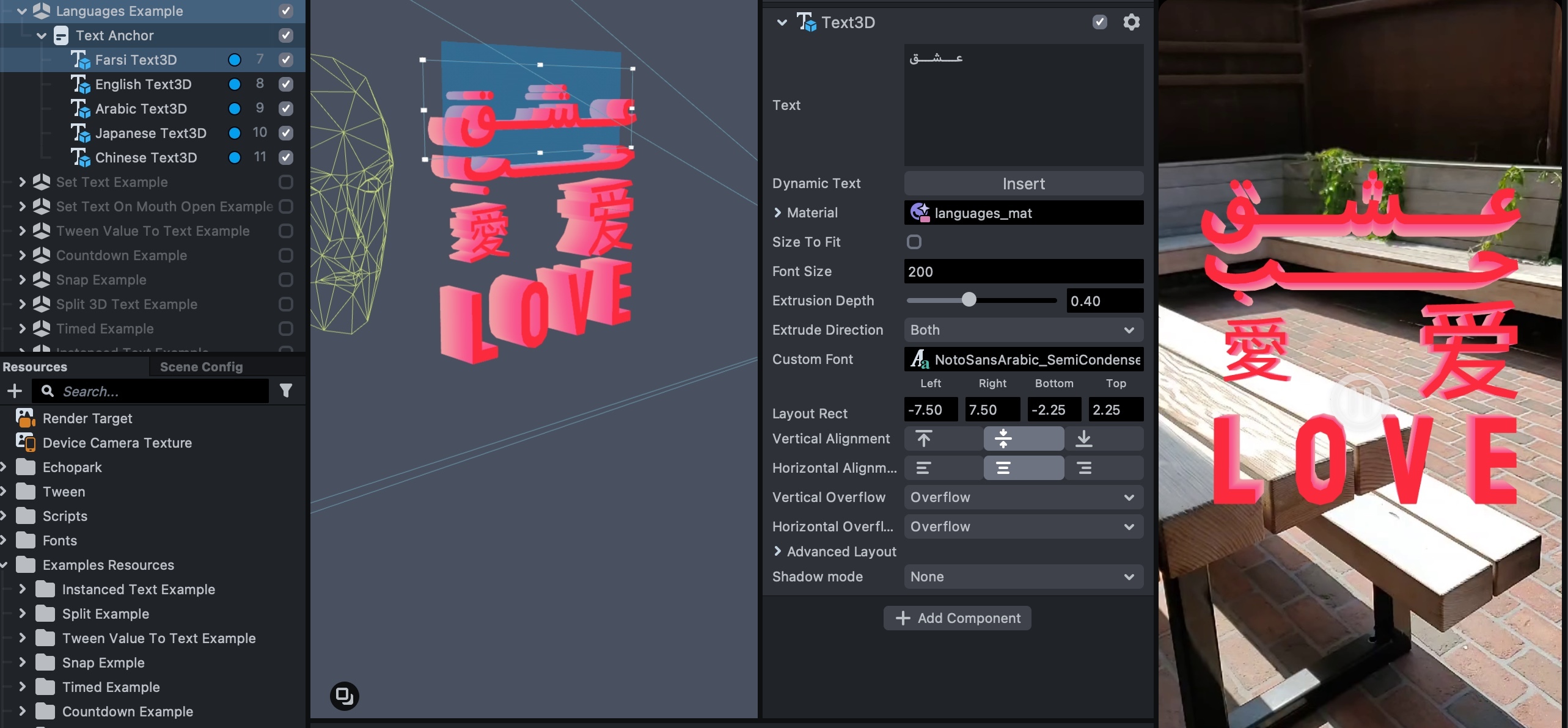Enable the Countdown Example object checkbox
Image resolution: width=1568 pixels, height=728 pixels.
[x=285, y=255]
